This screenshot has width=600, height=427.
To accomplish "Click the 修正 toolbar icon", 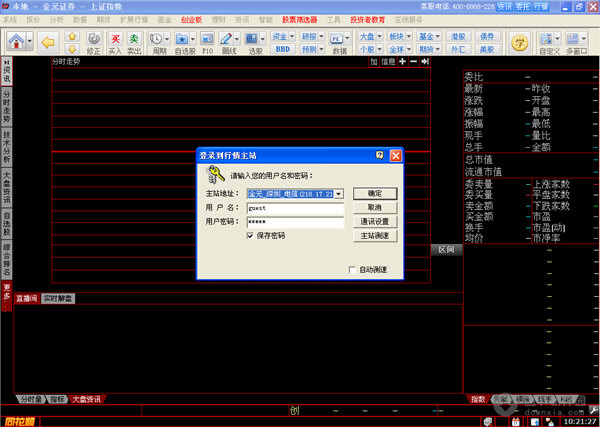I will point(94,39).
